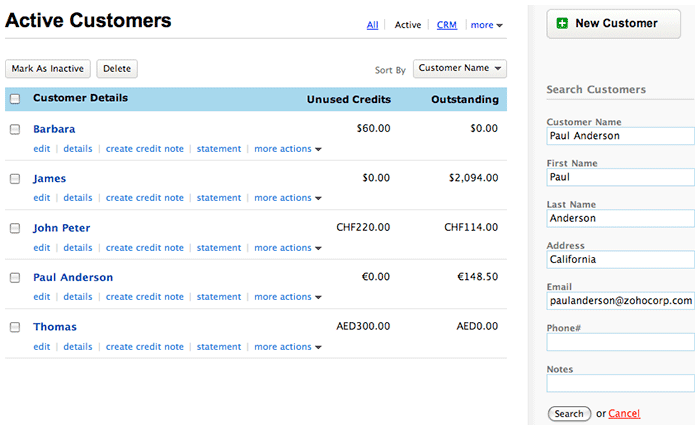Viewport: 700px width, 430px height.
Task: Expand more actions for James
Action: tap(288, 198)
